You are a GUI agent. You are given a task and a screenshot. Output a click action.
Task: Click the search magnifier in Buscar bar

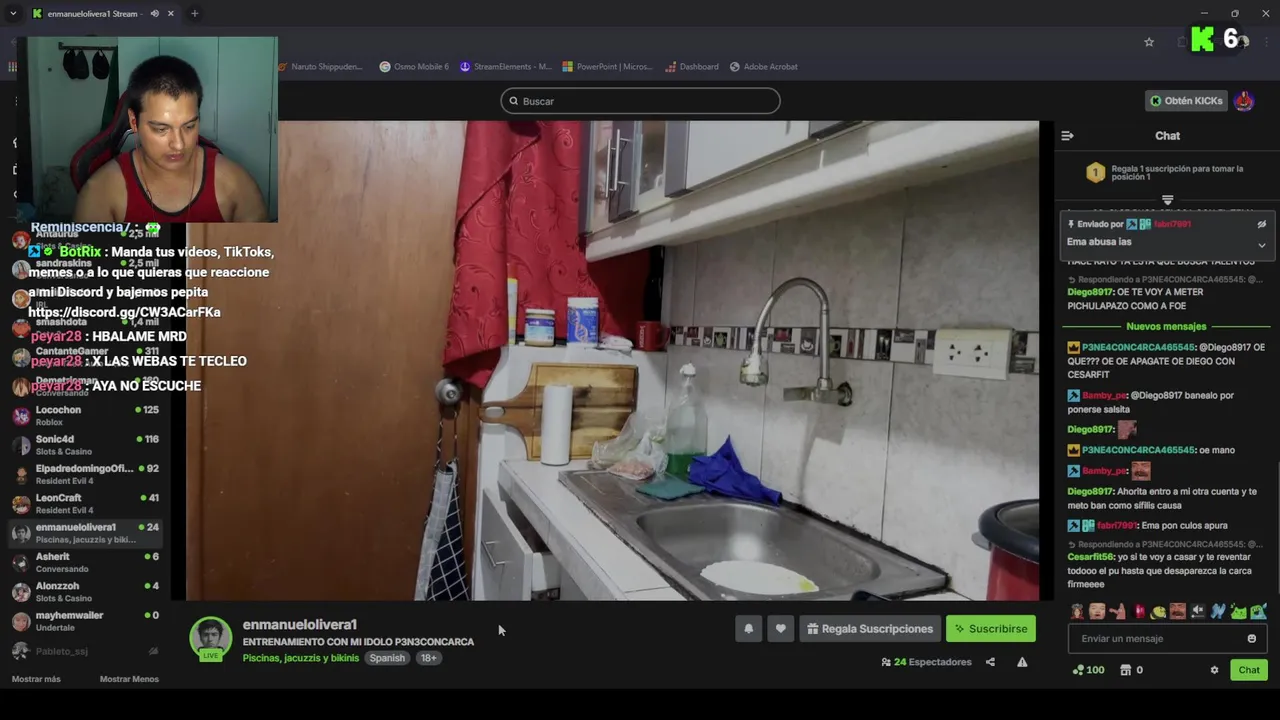(x=514, y=101)
